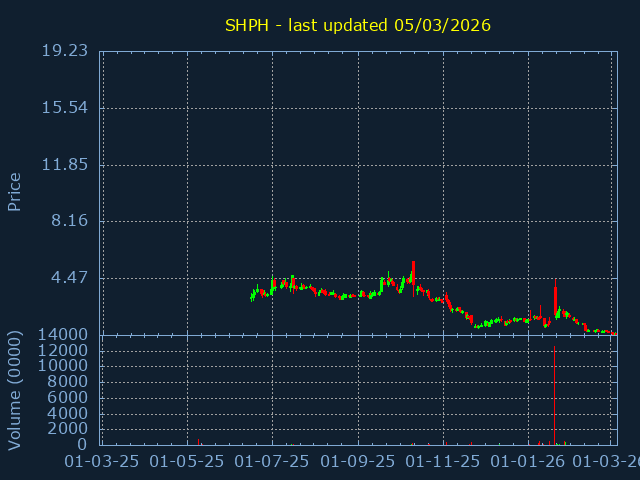Click the 01-09-25 date label
This screenshot has width=640, height=480.
coord(358,461)
